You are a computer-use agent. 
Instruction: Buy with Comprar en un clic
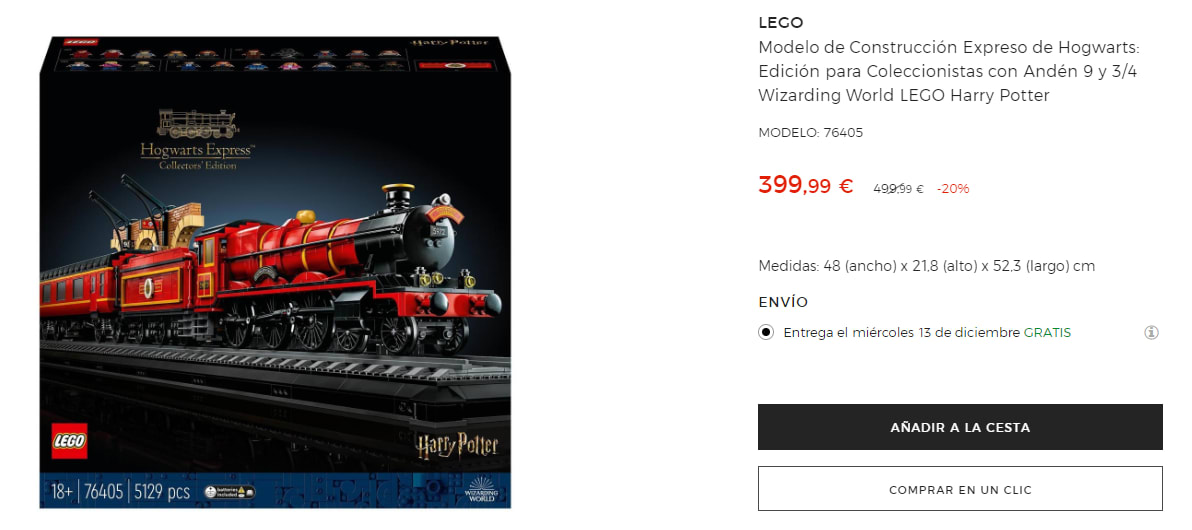pyautogui.click(x=960, y=490)
